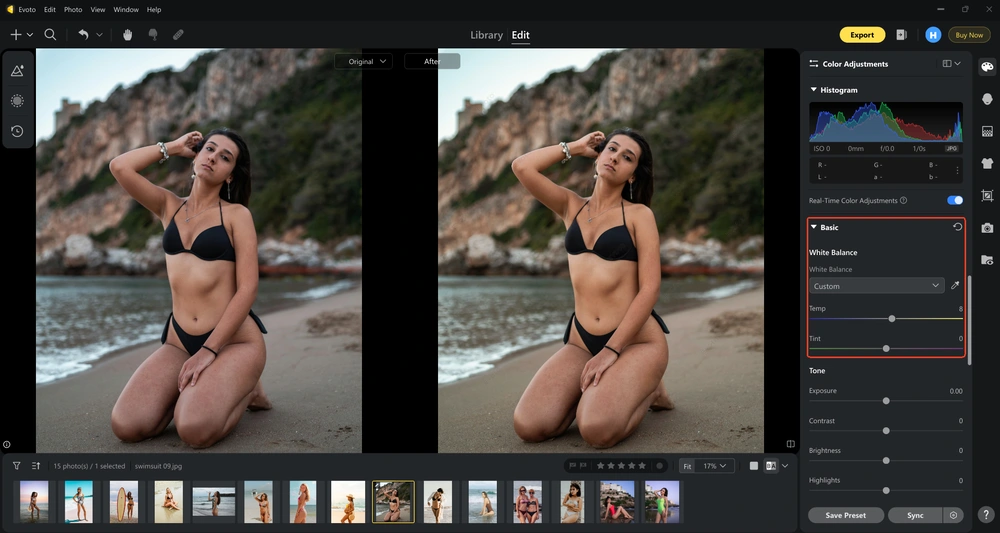Open the Photo menu

point(73,10)
